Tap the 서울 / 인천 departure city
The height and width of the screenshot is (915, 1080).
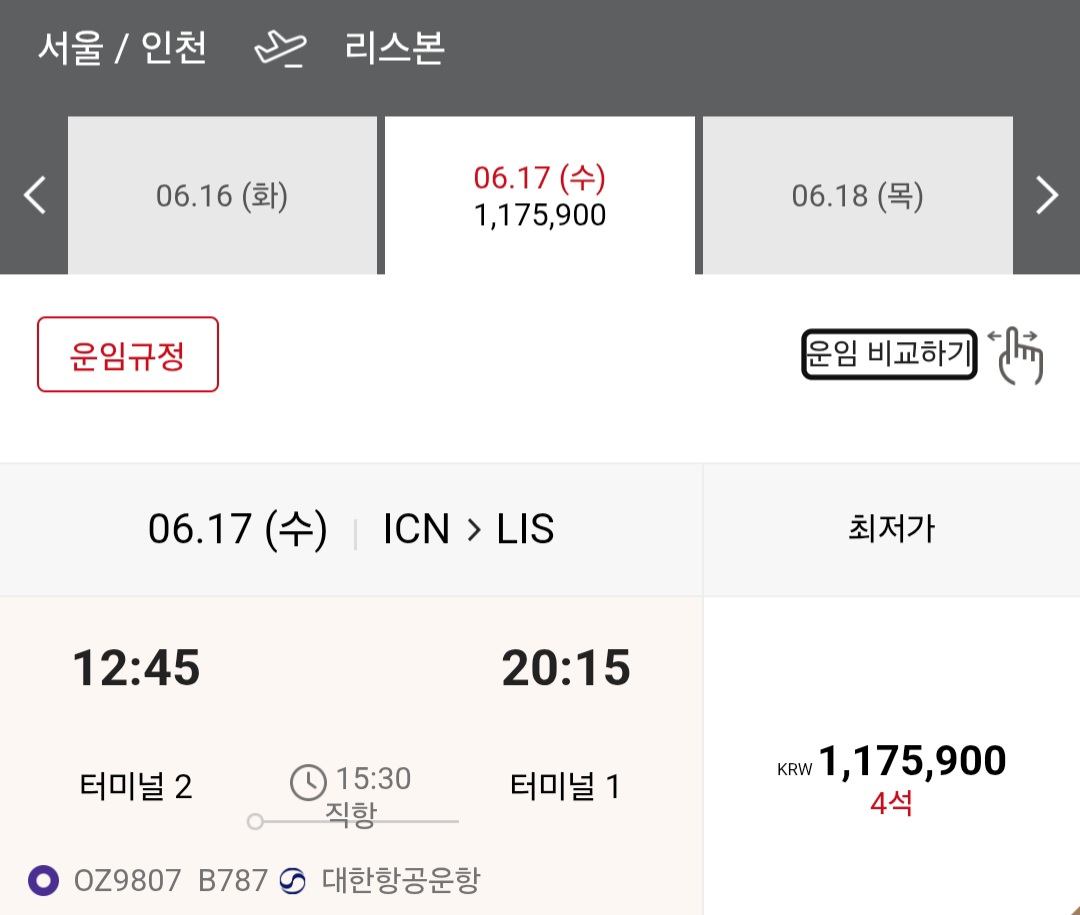(122, 49)
